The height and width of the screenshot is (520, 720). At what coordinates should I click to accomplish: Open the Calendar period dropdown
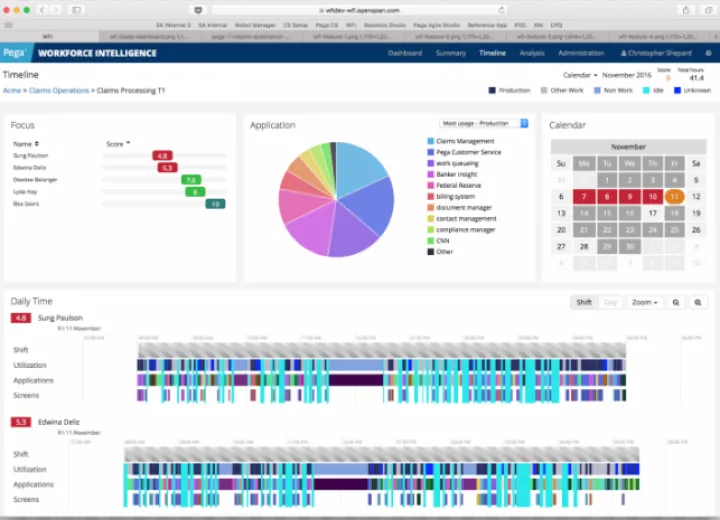(580, 75)
